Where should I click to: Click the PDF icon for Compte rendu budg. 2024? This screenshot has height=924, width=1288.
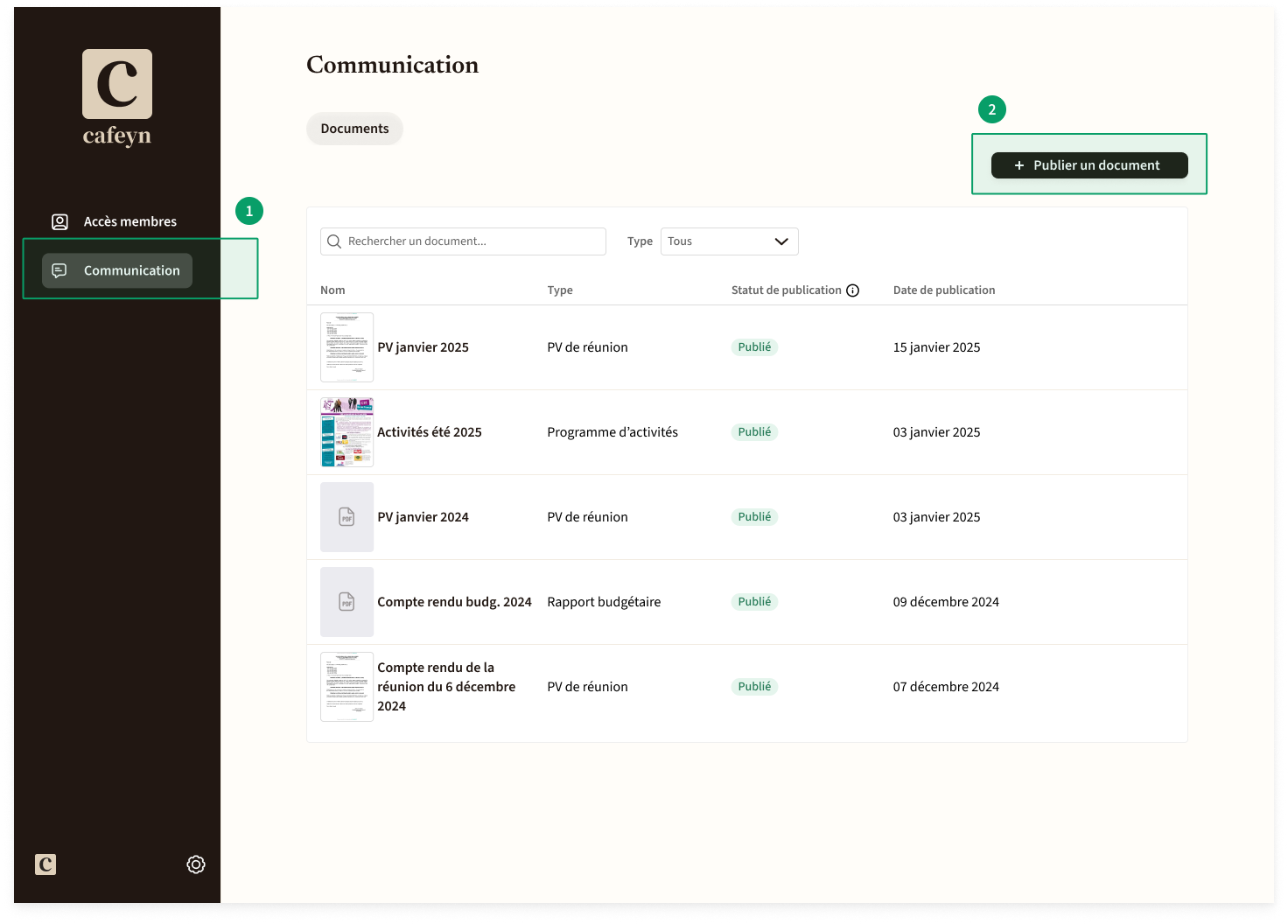point(346,602)
